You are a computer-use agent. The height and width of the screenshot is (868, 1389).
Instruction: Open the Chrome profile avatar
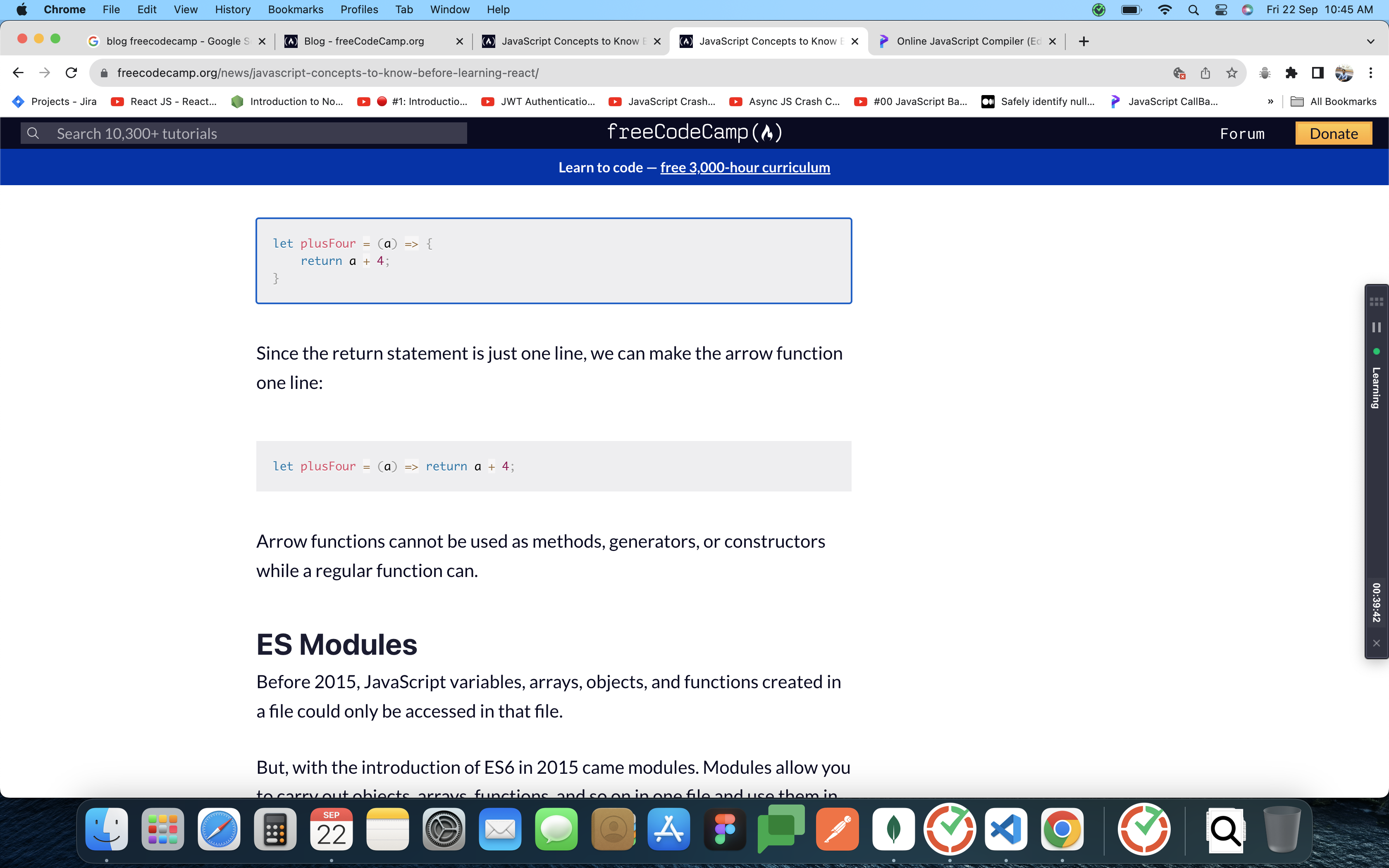[x=1343, y=73]
